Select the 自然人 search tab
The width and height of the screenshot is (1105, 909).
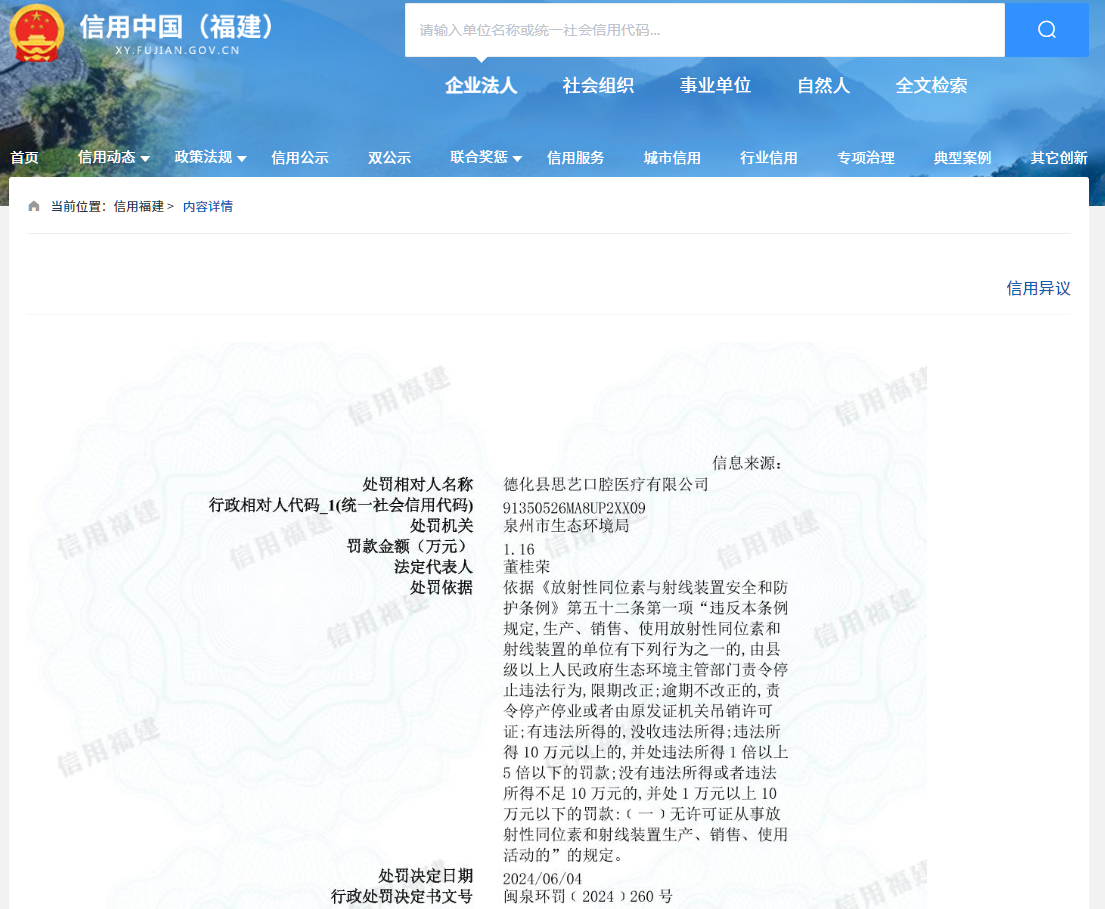[x=823, y=86]
